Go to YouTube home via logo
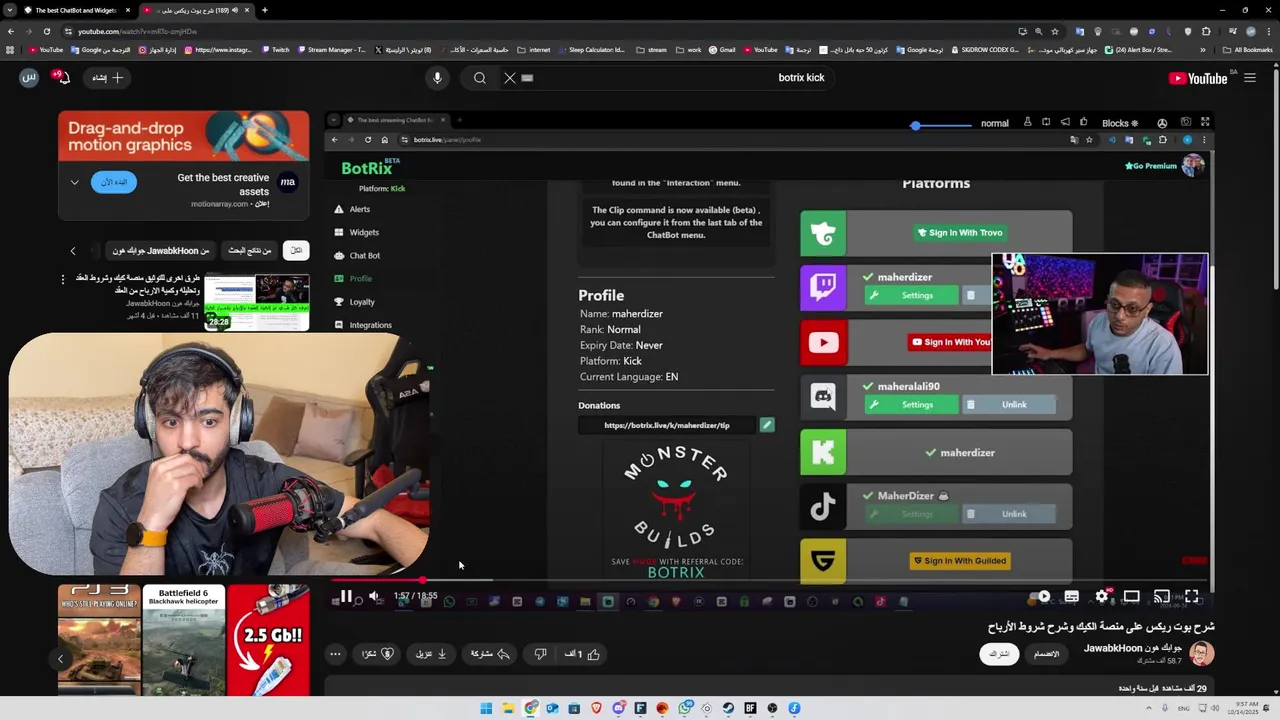Screen dimensions: 1280x720 coord(1197,78)
